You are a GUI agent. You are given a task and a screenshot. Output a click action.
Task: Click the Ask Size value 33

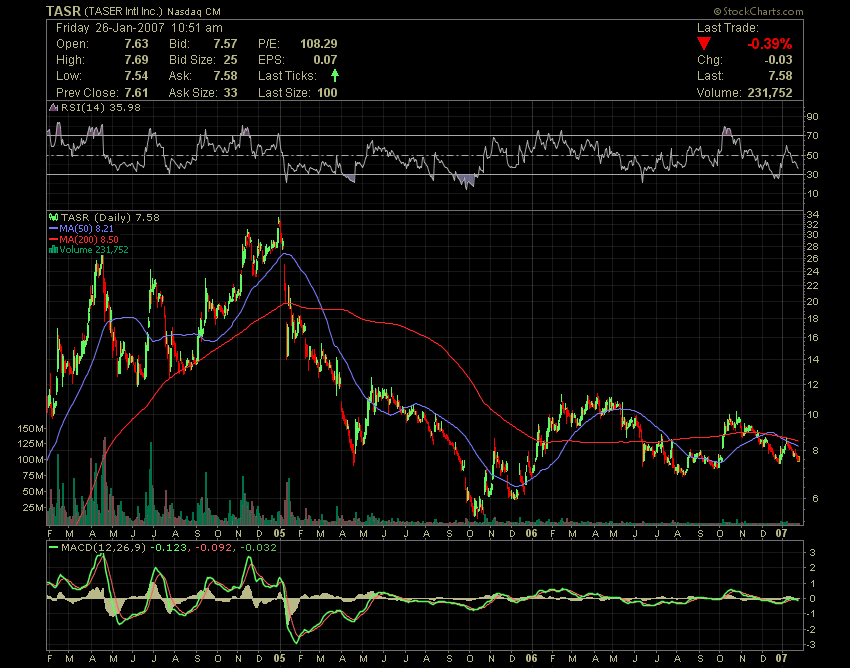[x=230, y=93]
